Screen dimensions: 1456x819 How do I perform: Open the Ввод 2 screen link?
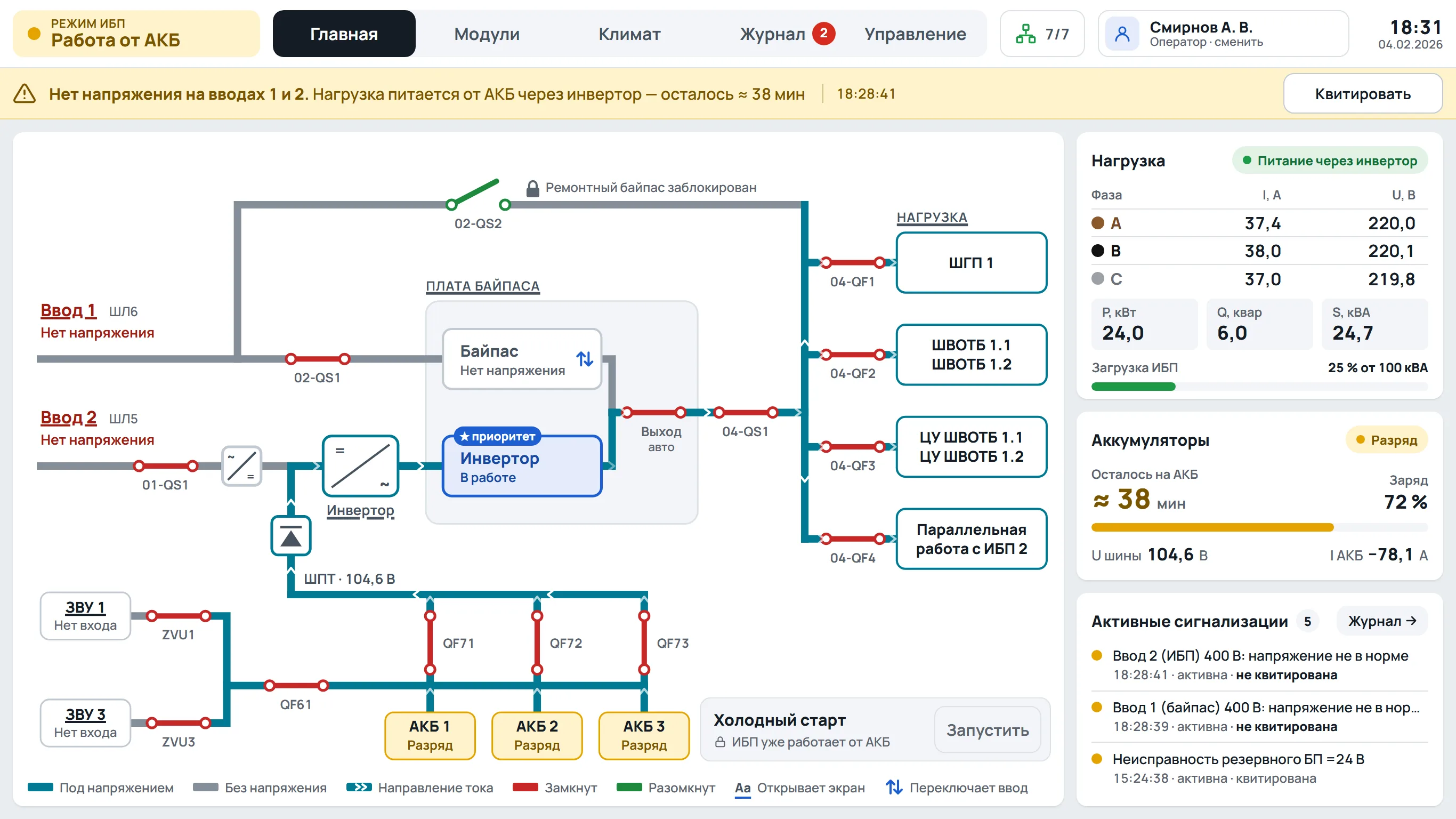(x=68, y=417)
